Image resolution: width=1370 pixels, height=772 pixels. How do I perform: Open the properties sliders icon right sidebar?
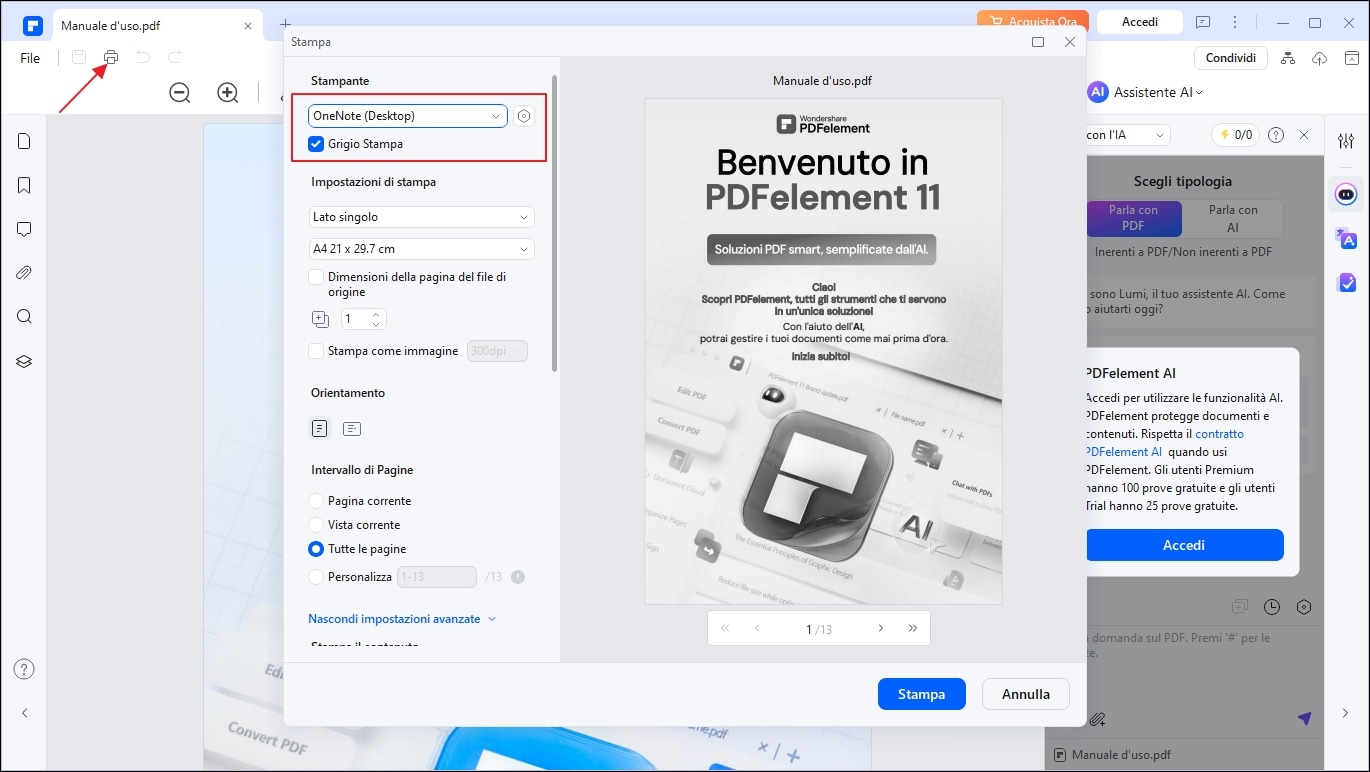[x=1346, y=141]
